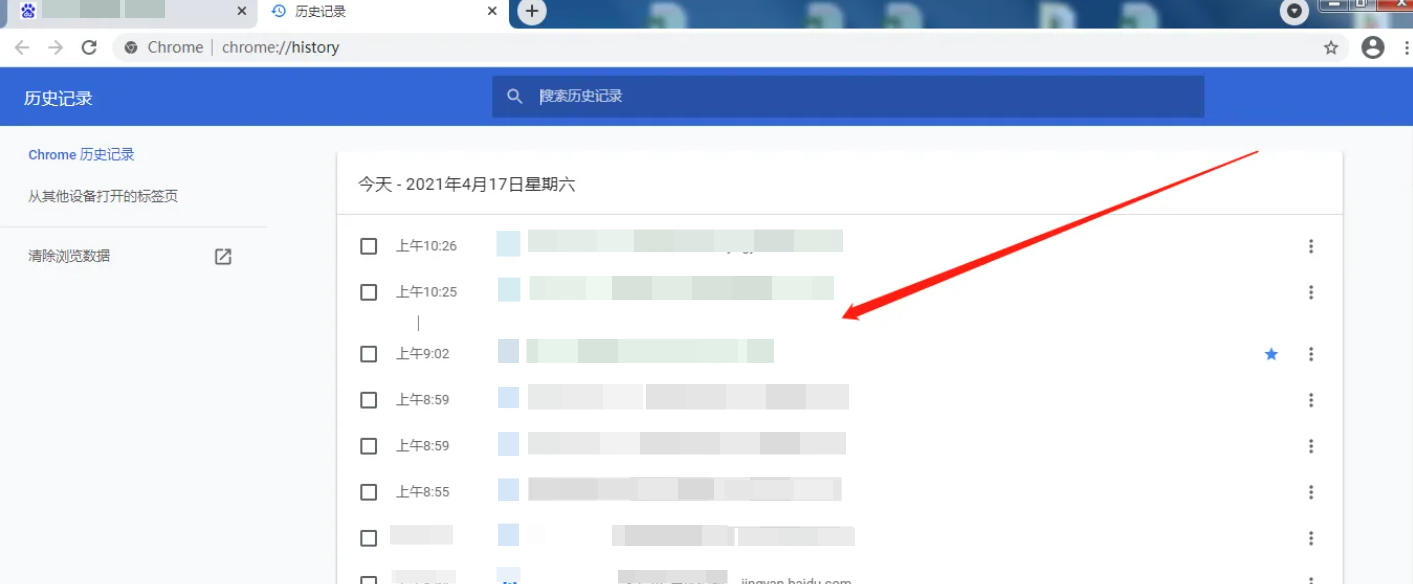Click the external link icon beside 清除浏览数据
This screenshot has height=584, width=1413.
click(222, 256)
